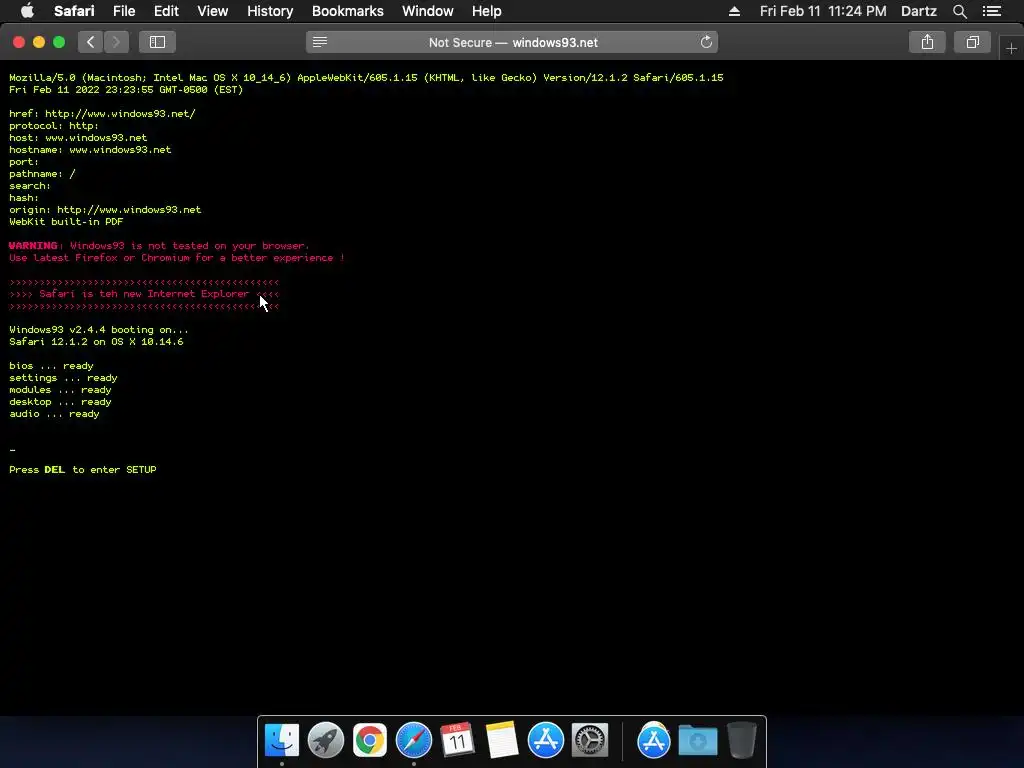Viewport: 1024px width, 768px height.
Task: Click the Share button in Safari toolbar
Action: click(927, 42)
